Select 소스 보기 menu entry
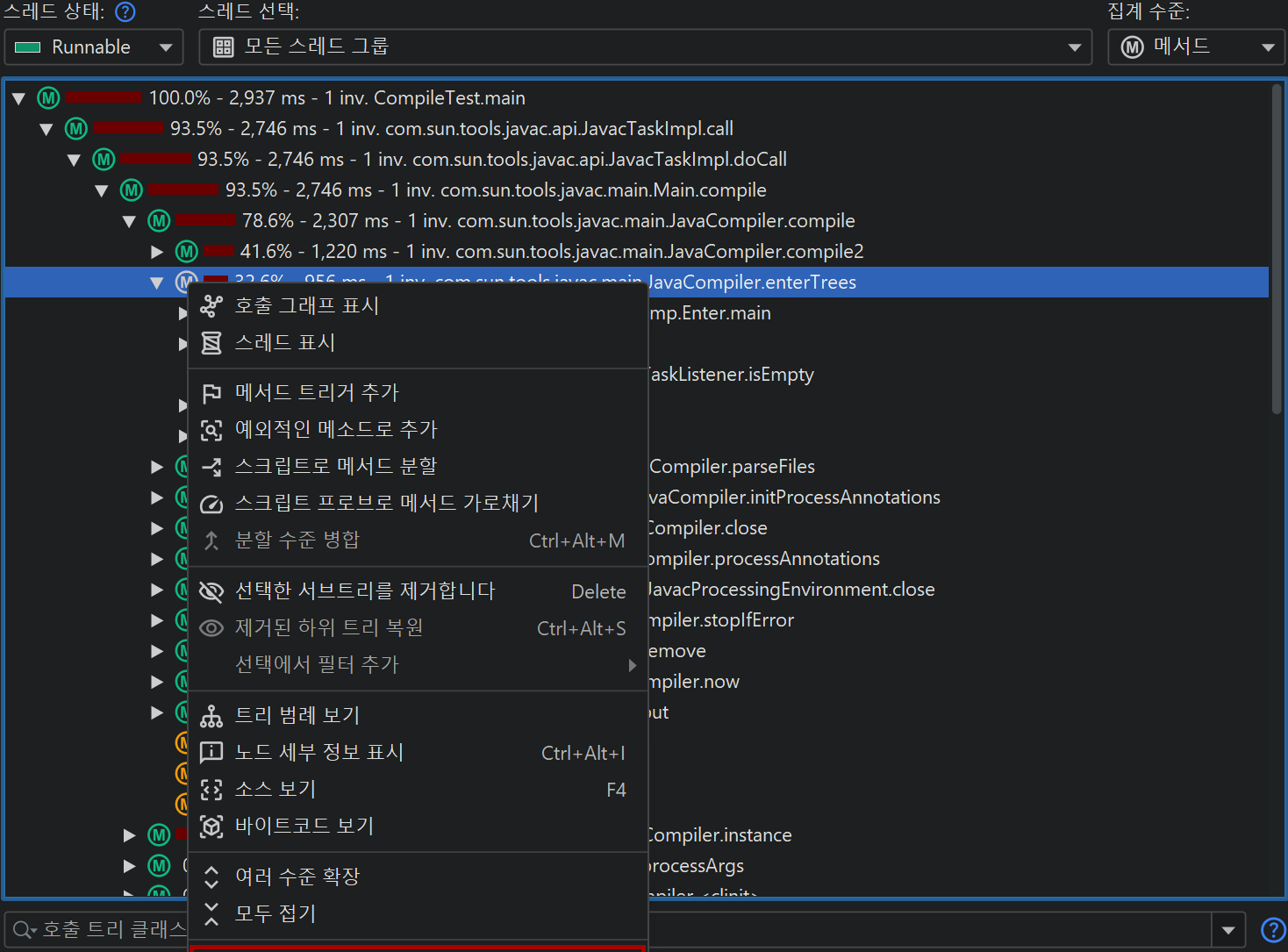 pyautogui.click(x=275, y=790)
